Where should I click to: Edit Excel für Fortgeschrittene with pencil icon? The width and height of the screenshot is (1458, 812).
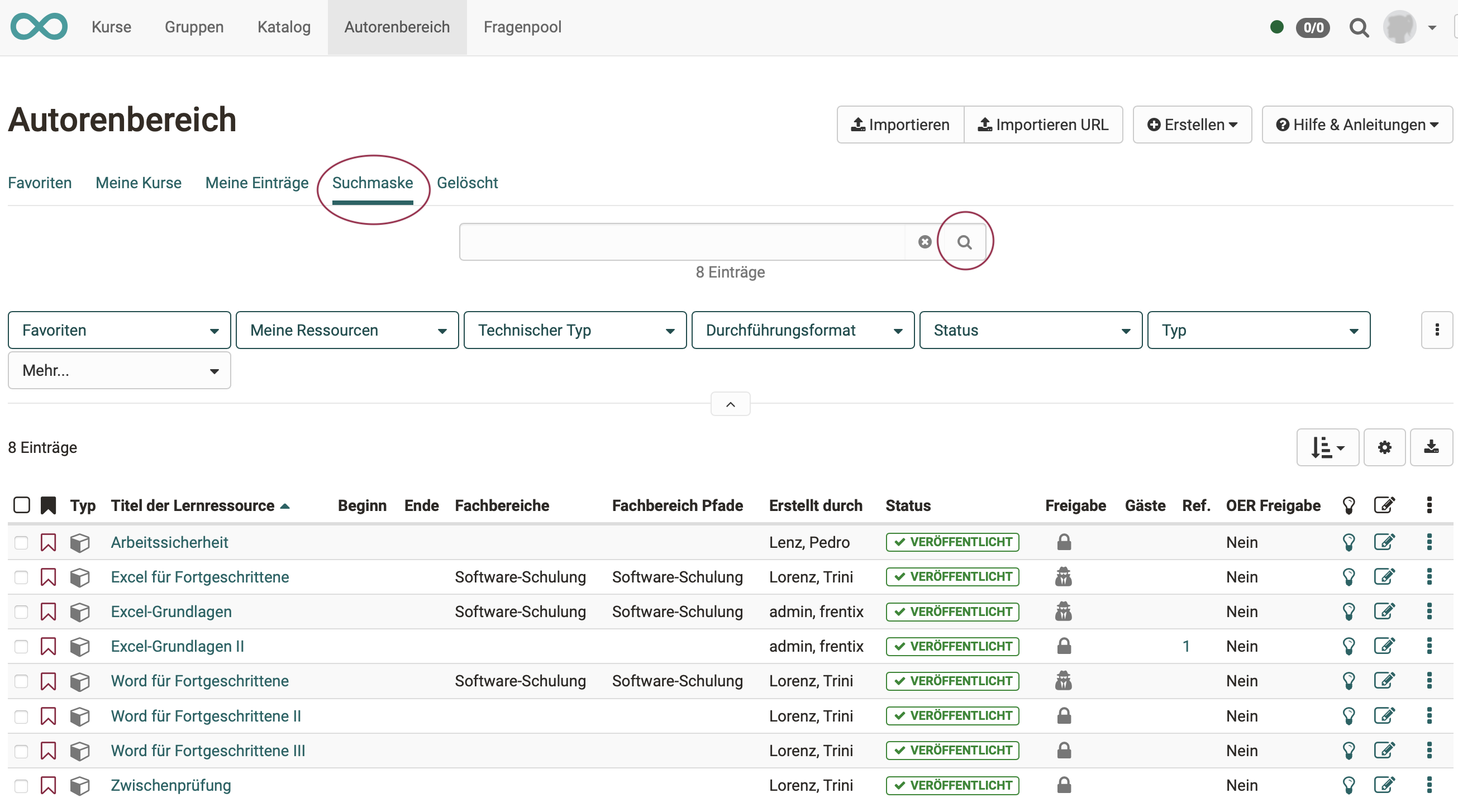[x=1384, y=577]
